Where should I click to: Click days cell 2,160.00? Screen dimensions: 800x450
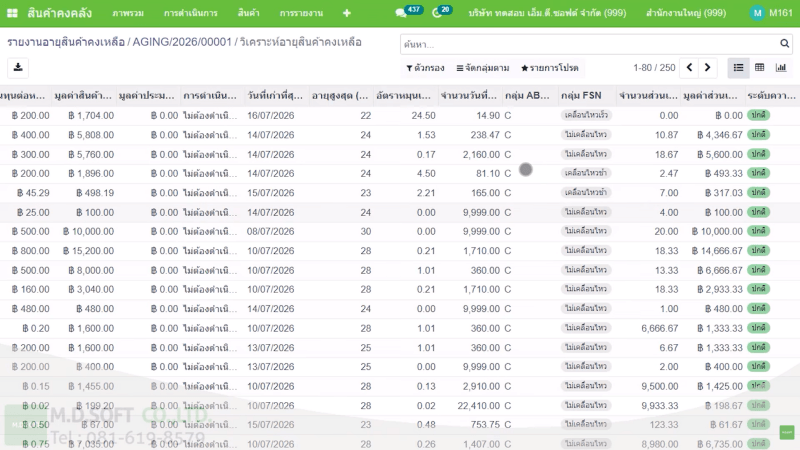(x=481, y=155)
